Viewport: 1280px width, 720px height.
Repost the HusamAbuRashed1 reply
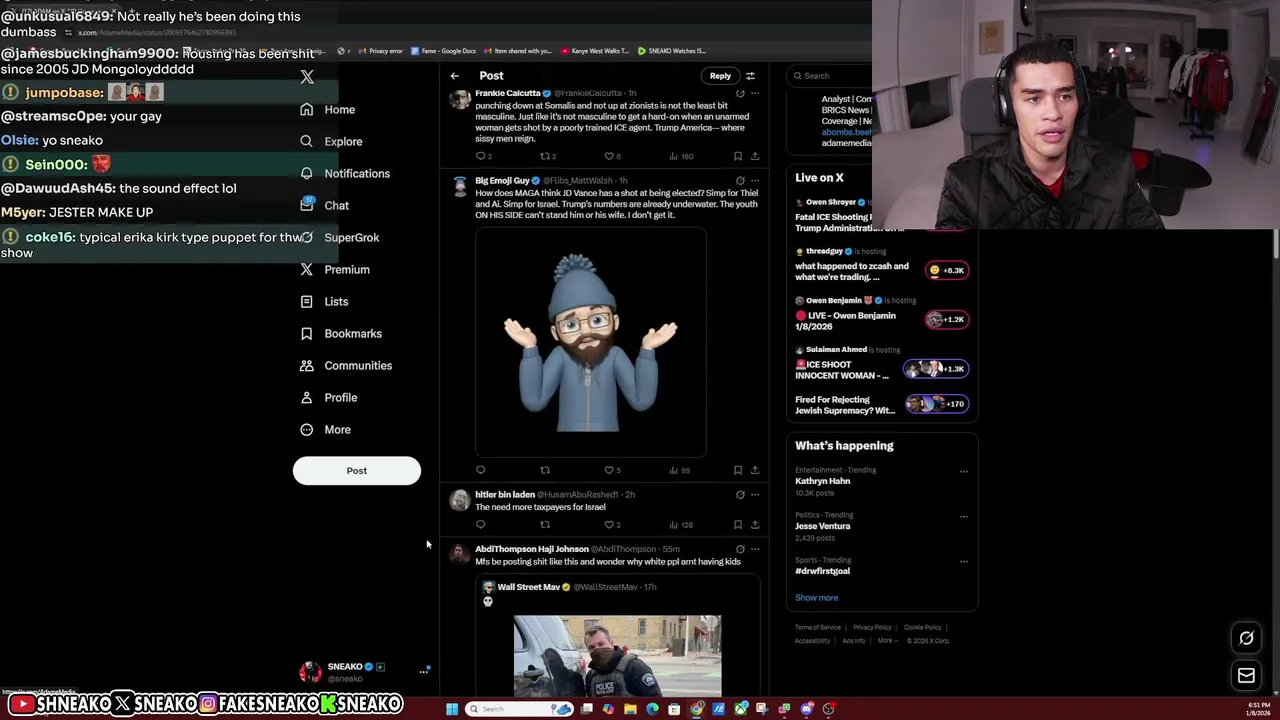[545, 524]
